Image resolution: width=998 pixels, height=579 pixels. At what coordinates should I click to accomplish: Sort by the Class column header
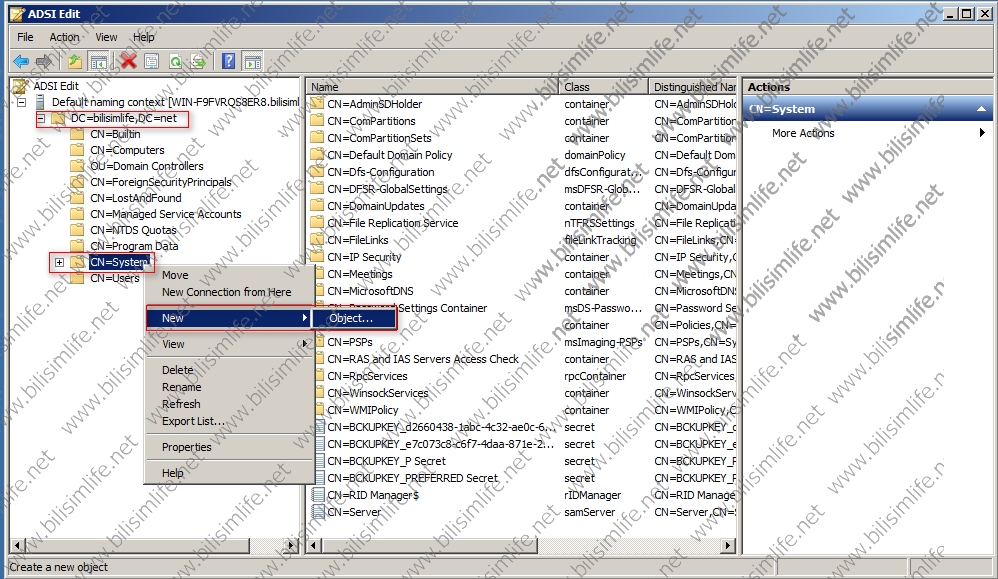tap(603, 87)
